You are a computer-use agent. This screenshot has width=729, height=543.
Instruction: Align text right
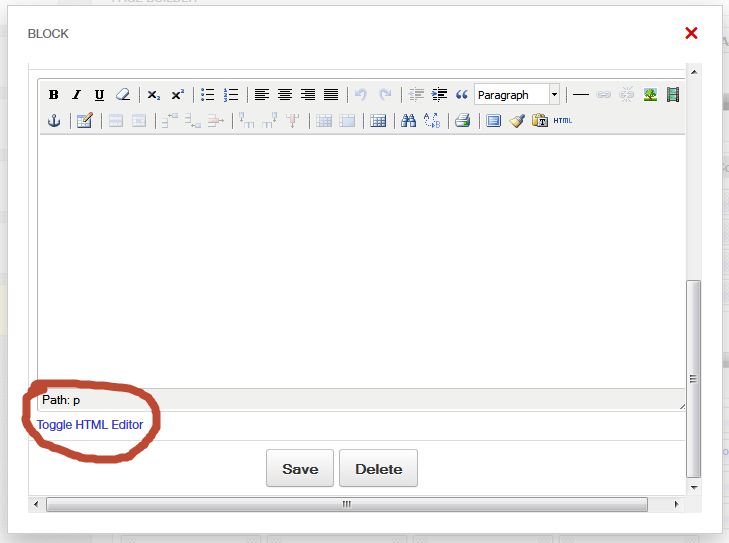tap(308, 95)
